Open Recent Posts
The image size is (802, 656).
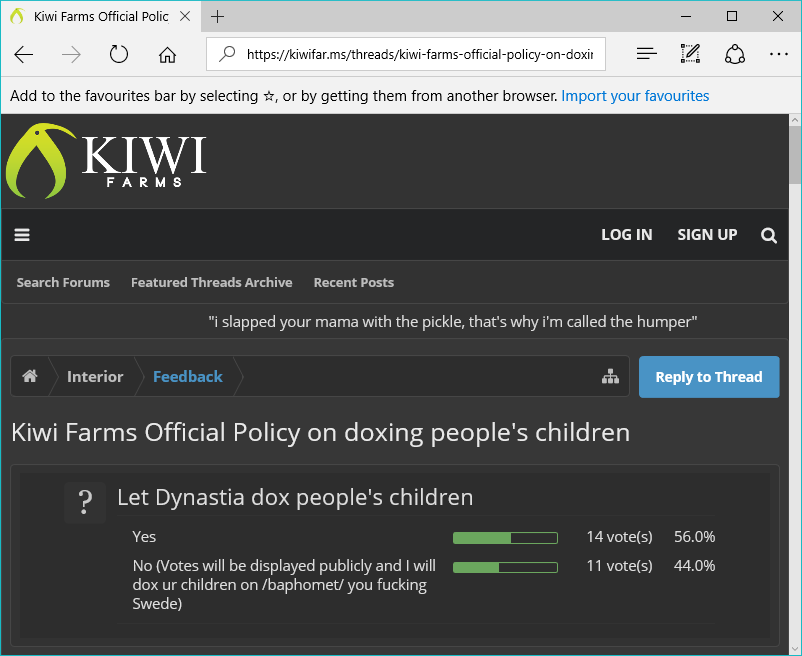pos(354,282)
